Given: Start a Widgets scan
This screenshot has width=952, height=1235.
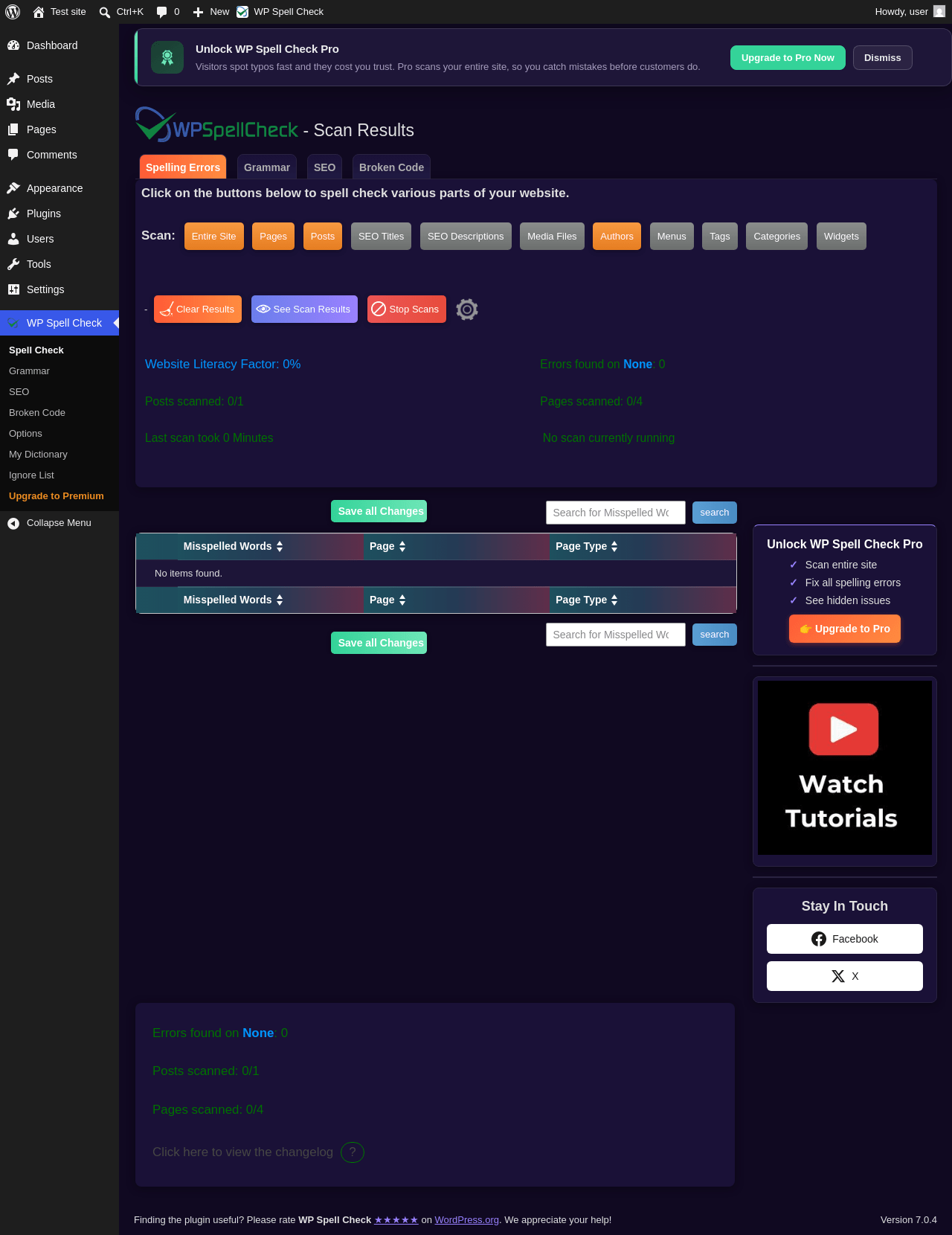Looking at the screenshot, I should tap(841, 237).
